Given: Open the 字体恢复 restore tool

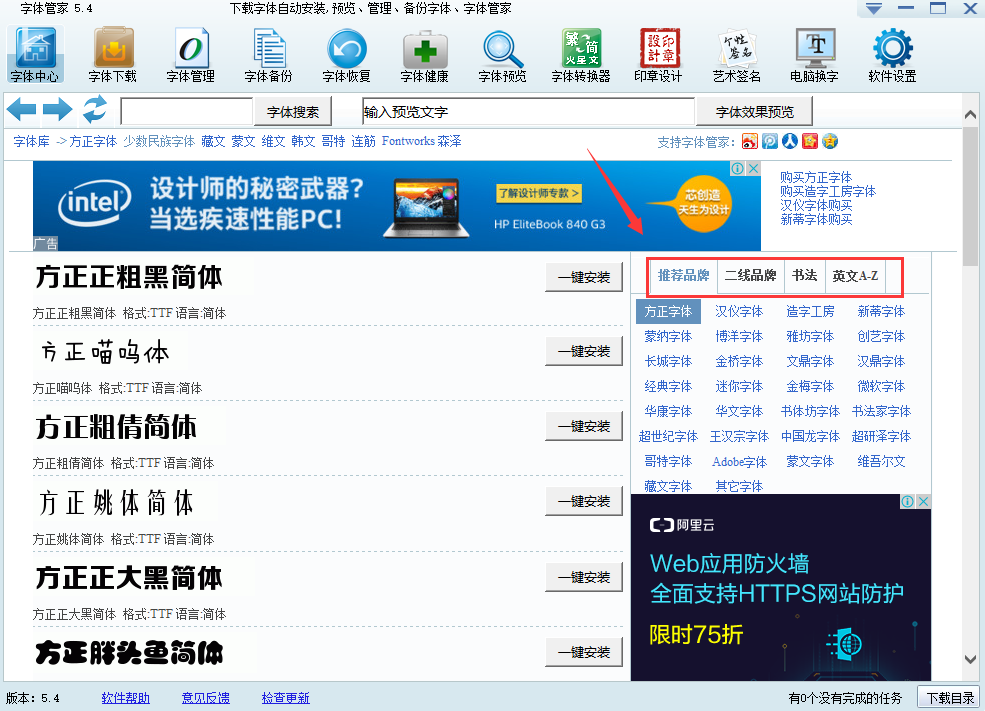Looking at the screenshot, I should (345, 50).
